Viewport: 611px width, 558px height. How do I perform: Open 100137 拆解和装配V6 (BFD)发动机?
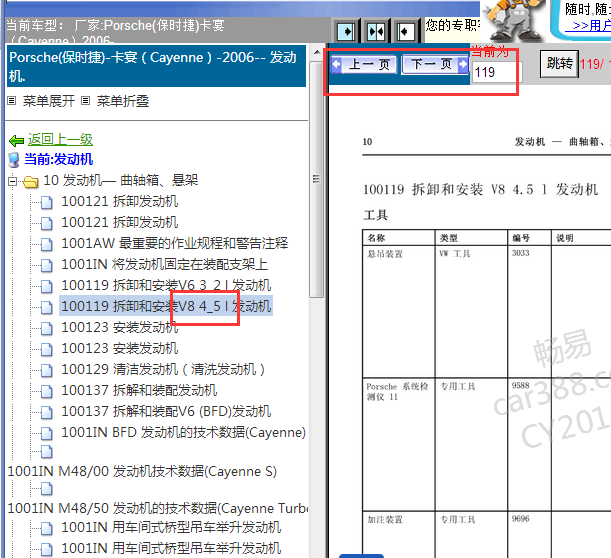pyautogui.click(x=166, y=411)
